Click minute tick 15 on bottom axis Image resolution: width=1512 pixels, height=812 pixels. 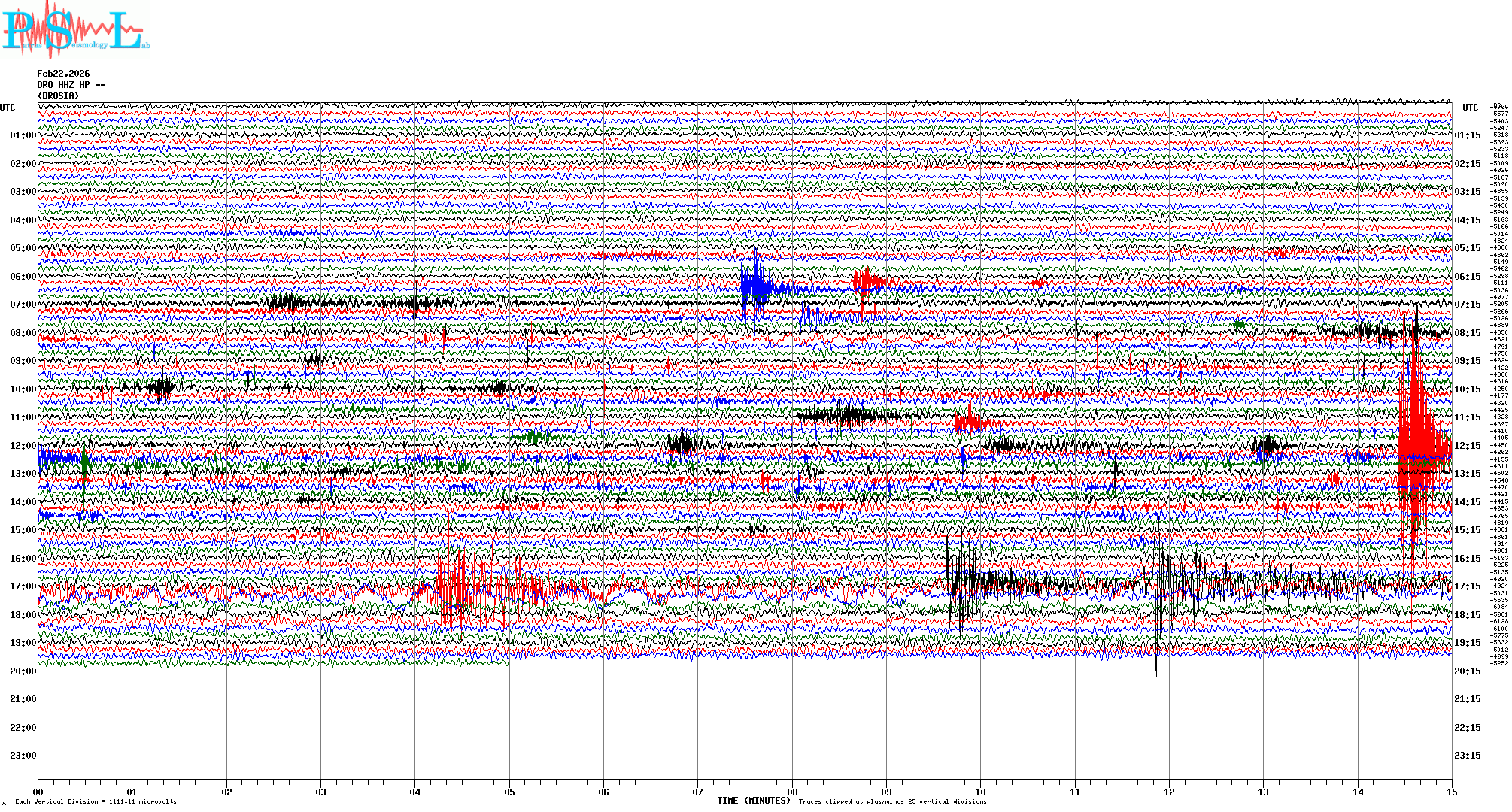[1451, 792]
